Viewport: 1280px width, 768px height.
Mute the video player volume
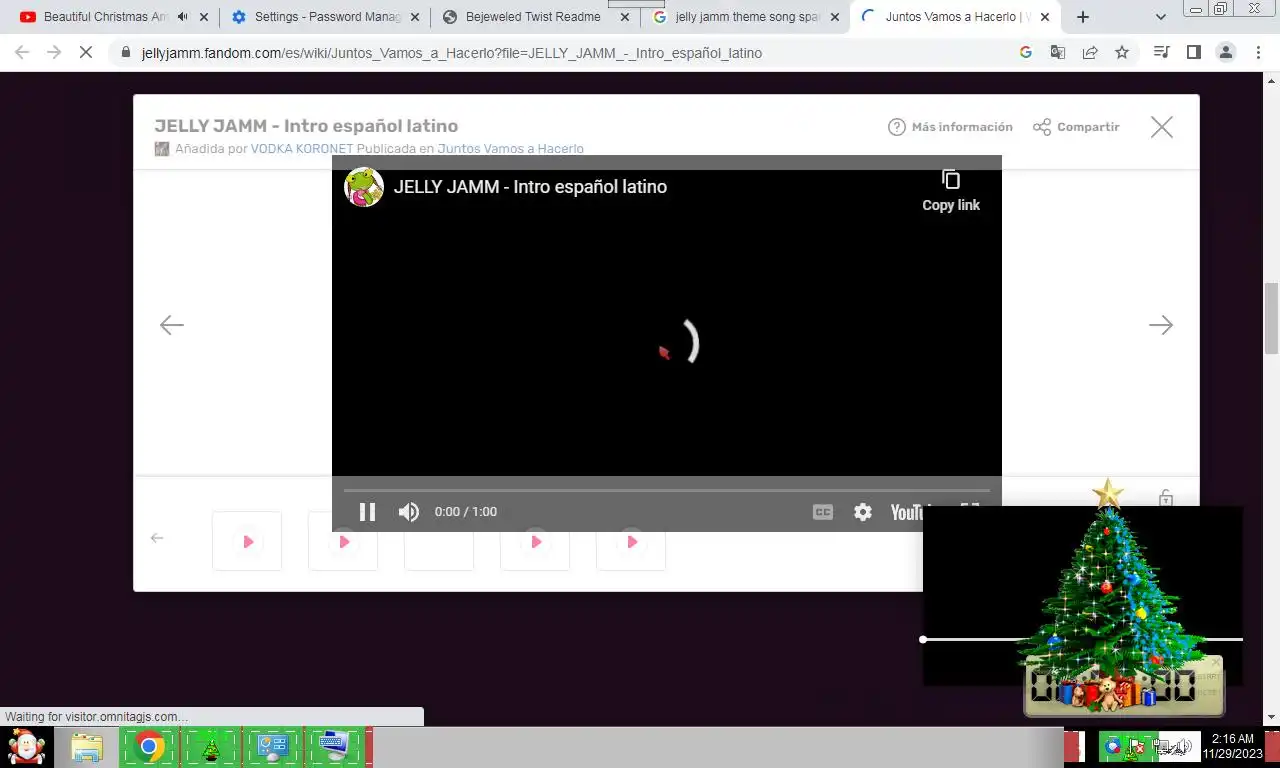click(x=408, y=512)
